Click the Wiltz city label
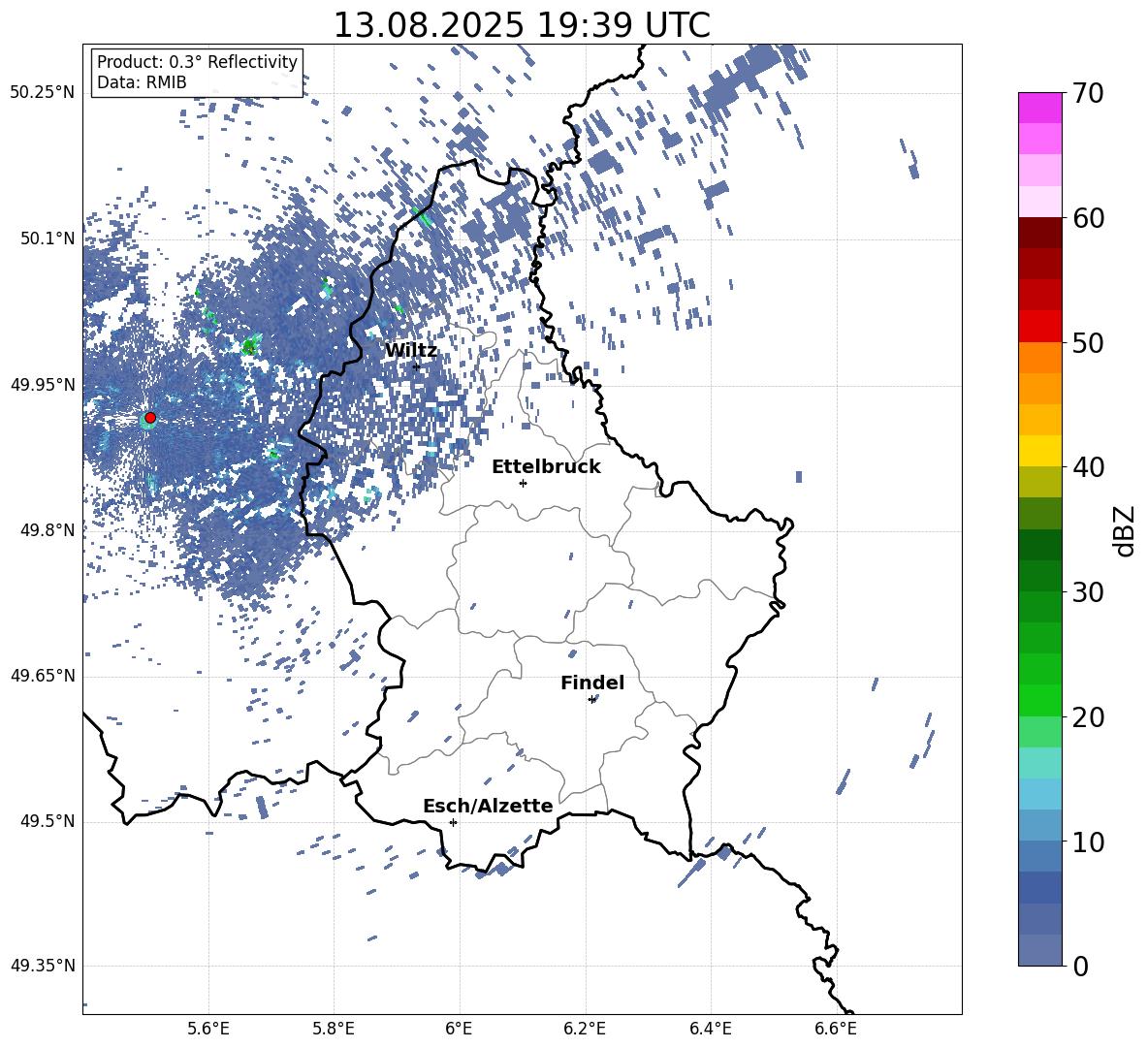The height and width of the screenshot is (1048, 1148). coord(411,351)
